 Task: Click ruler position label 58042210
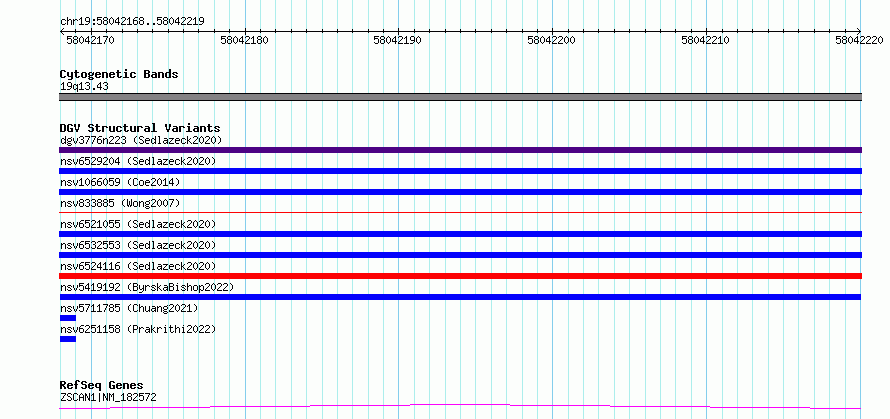[705, 40]
